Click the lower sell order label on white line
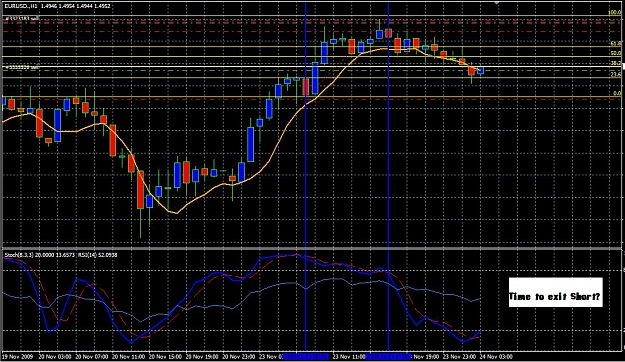The image size is (625, 362). click(22, 68)
